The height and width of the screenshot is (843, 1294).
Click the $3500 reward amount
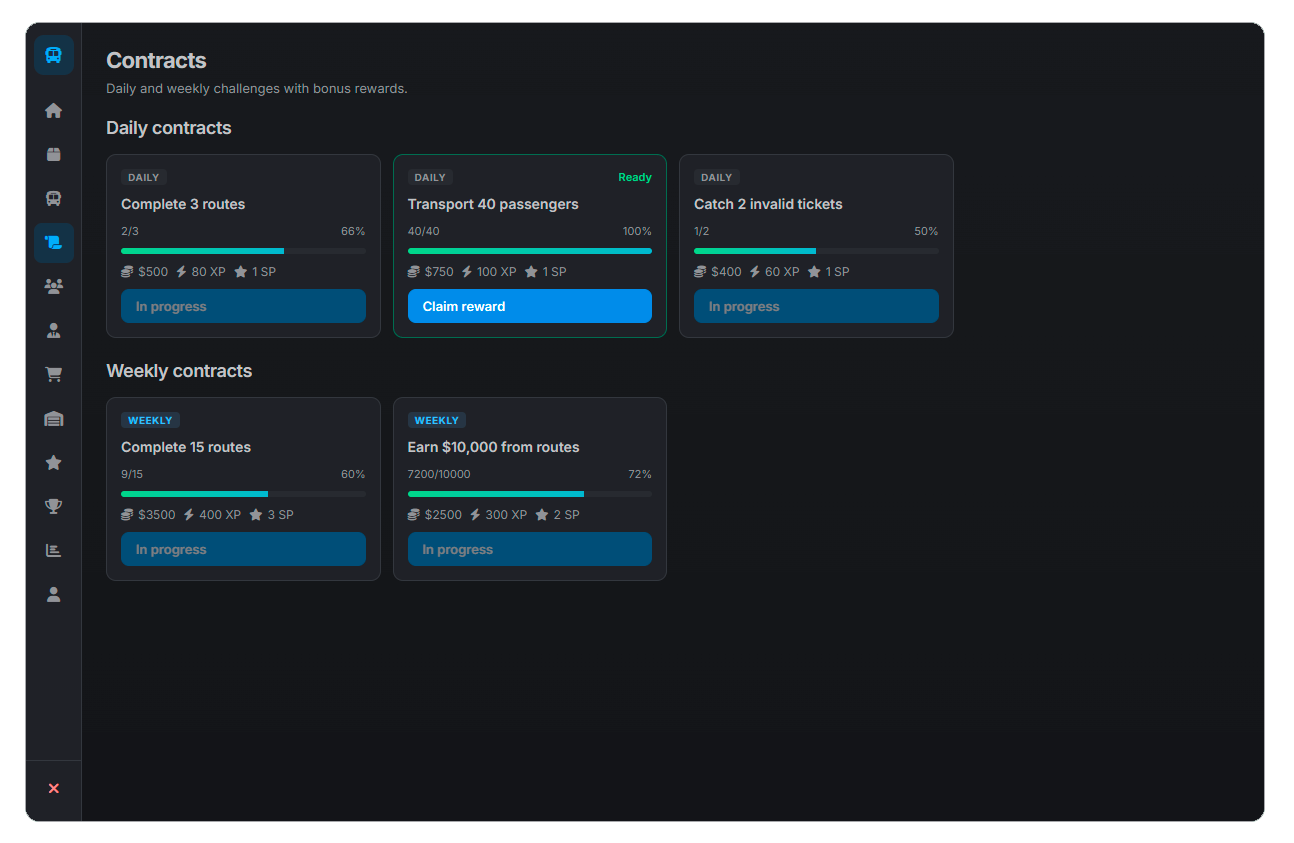point(157,515)
